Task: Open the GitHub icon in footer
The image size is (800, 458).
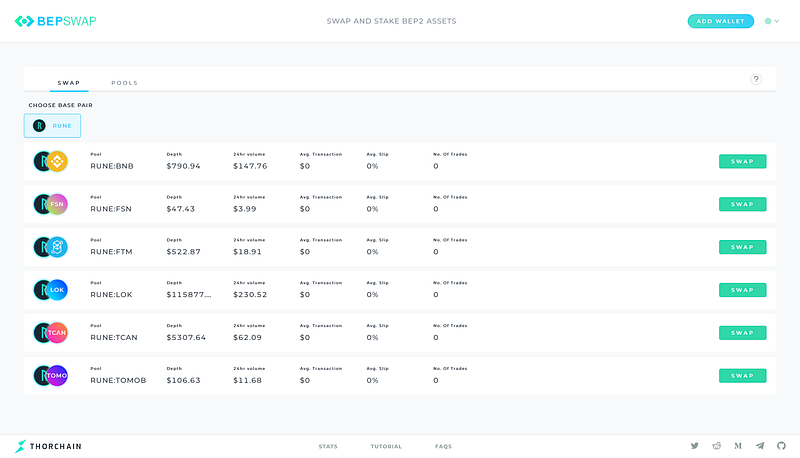Action: pyautogui.click(x=781, y=446)
